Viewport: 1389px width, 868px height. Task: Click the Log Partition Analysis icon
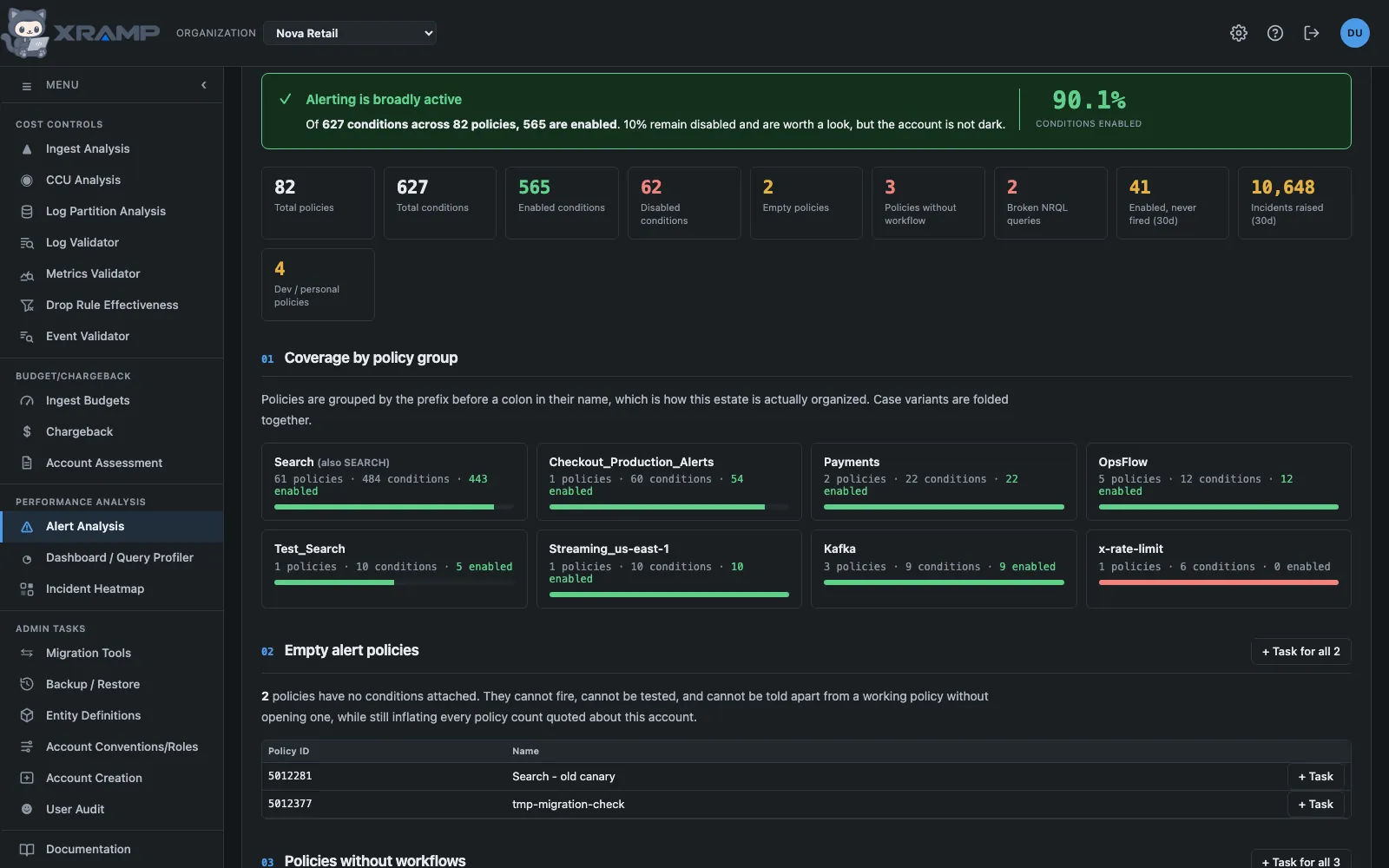27,212
